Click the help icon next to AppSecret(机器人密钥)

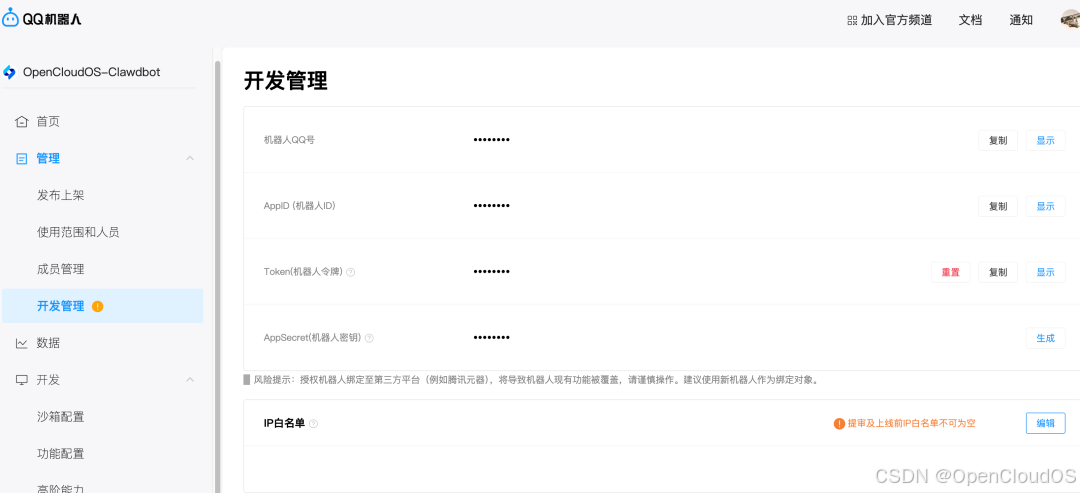369,338
